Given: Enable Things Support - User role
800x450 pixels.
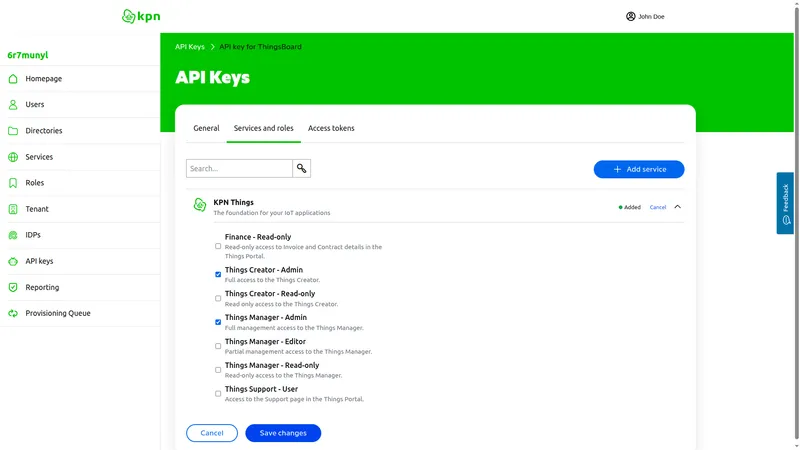Looking at the screenshot, I should point(218,394).
